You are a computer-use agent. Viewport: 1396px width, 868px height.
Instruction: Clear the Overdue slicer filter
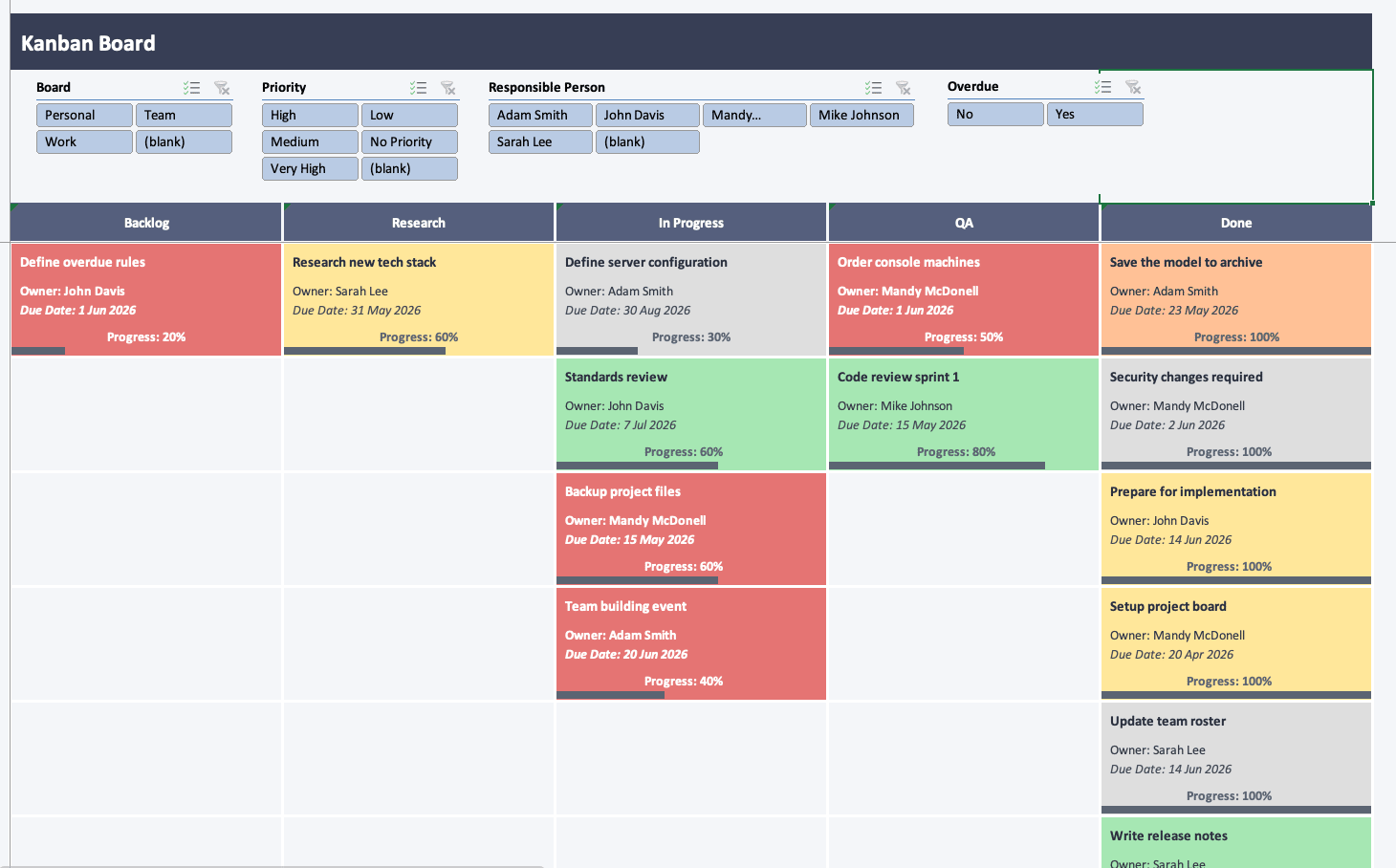(x=1133, y=87)
